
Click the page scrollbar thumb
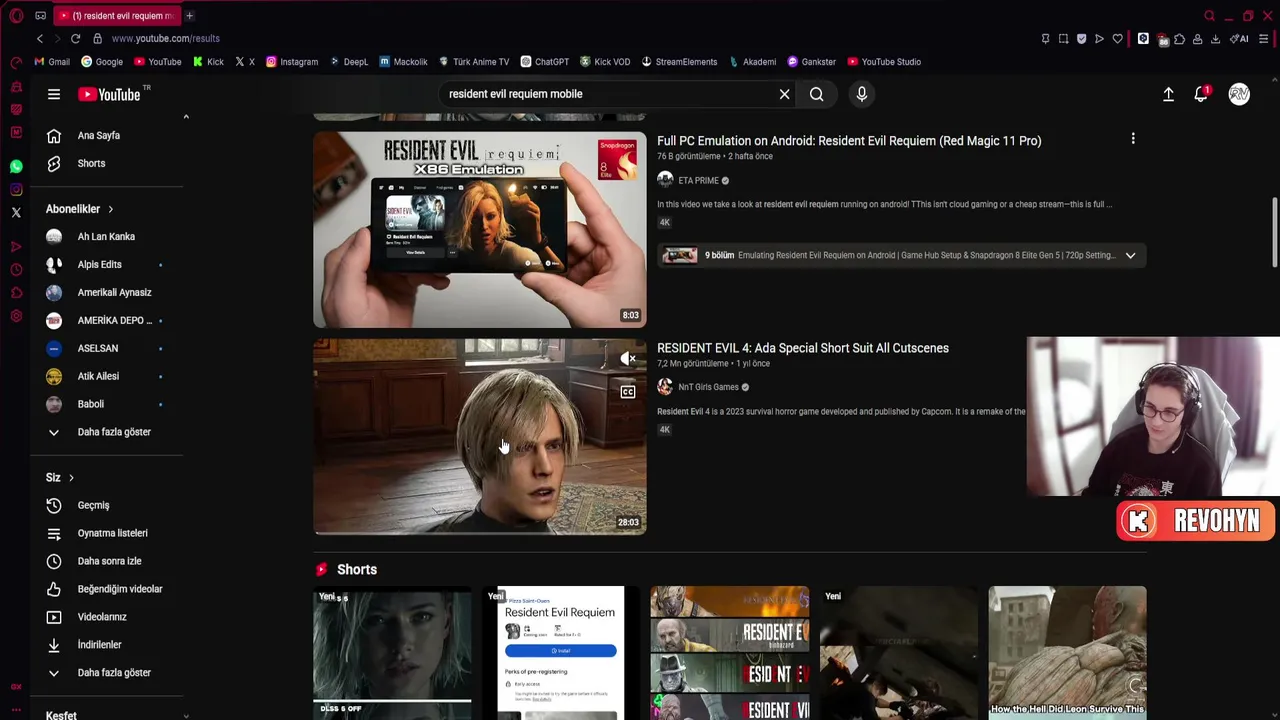coord(1274,232)
